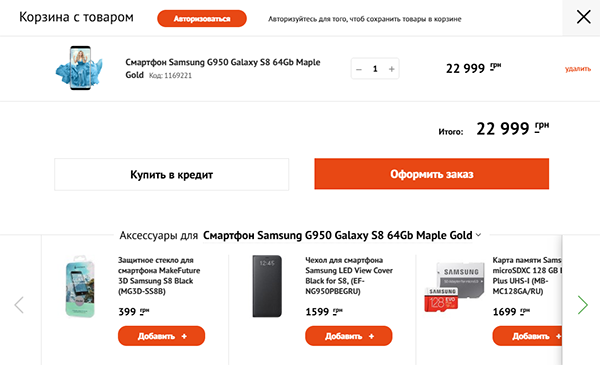This screenshot has width=600, height=365.
Task: Click the quantity field showing 1
Action: 375,69
